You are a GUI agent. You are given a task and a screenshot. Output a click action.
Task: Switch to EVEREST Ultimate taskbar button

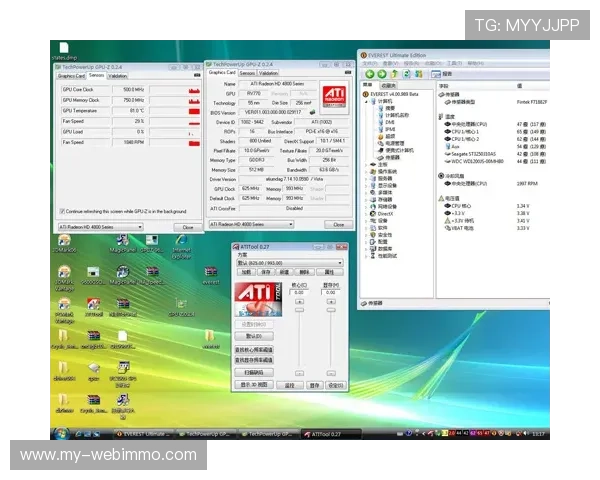[143, 434]
